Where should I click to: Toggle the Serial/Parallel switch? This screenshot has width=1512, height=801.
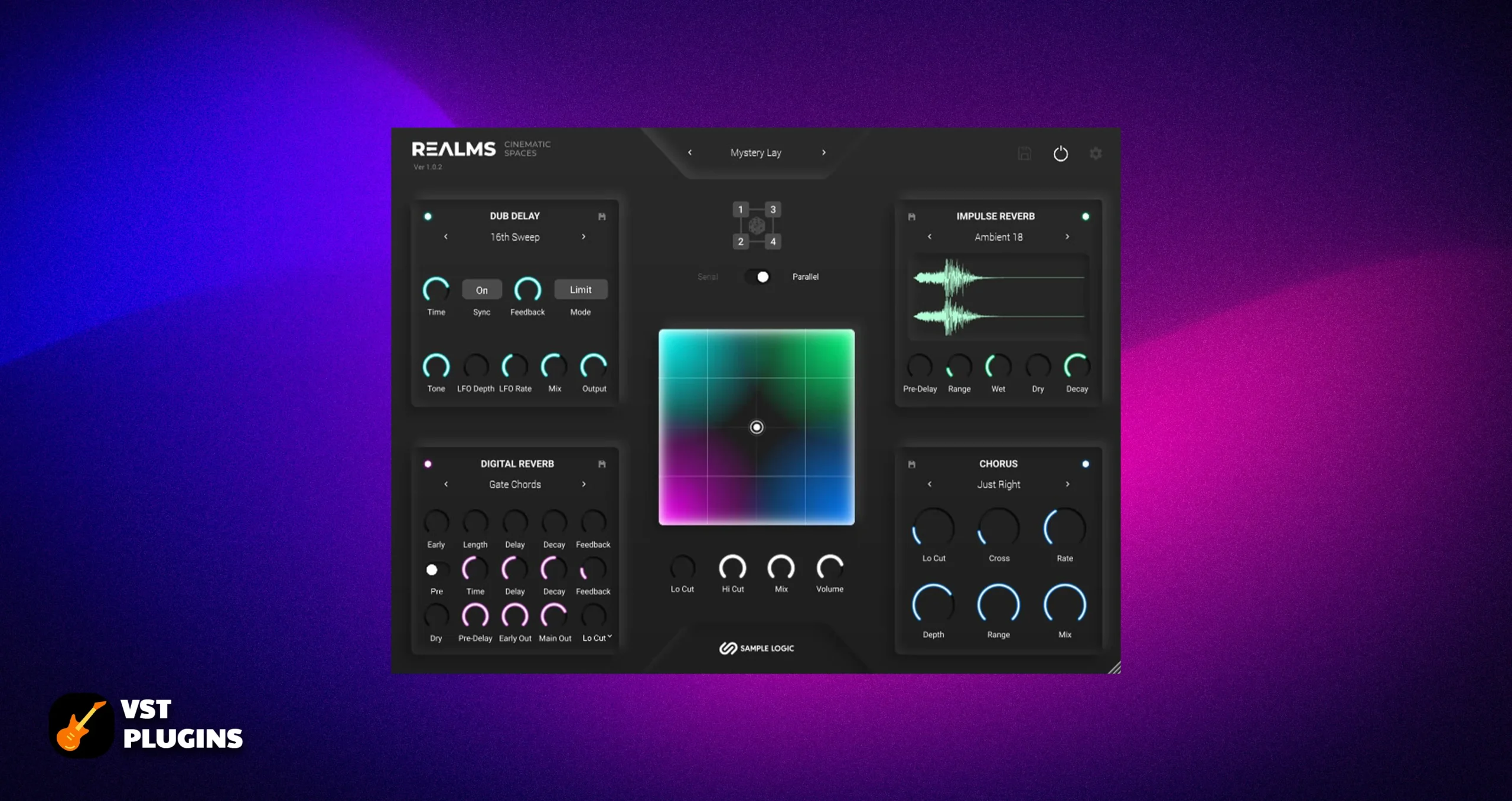[757, 277]
